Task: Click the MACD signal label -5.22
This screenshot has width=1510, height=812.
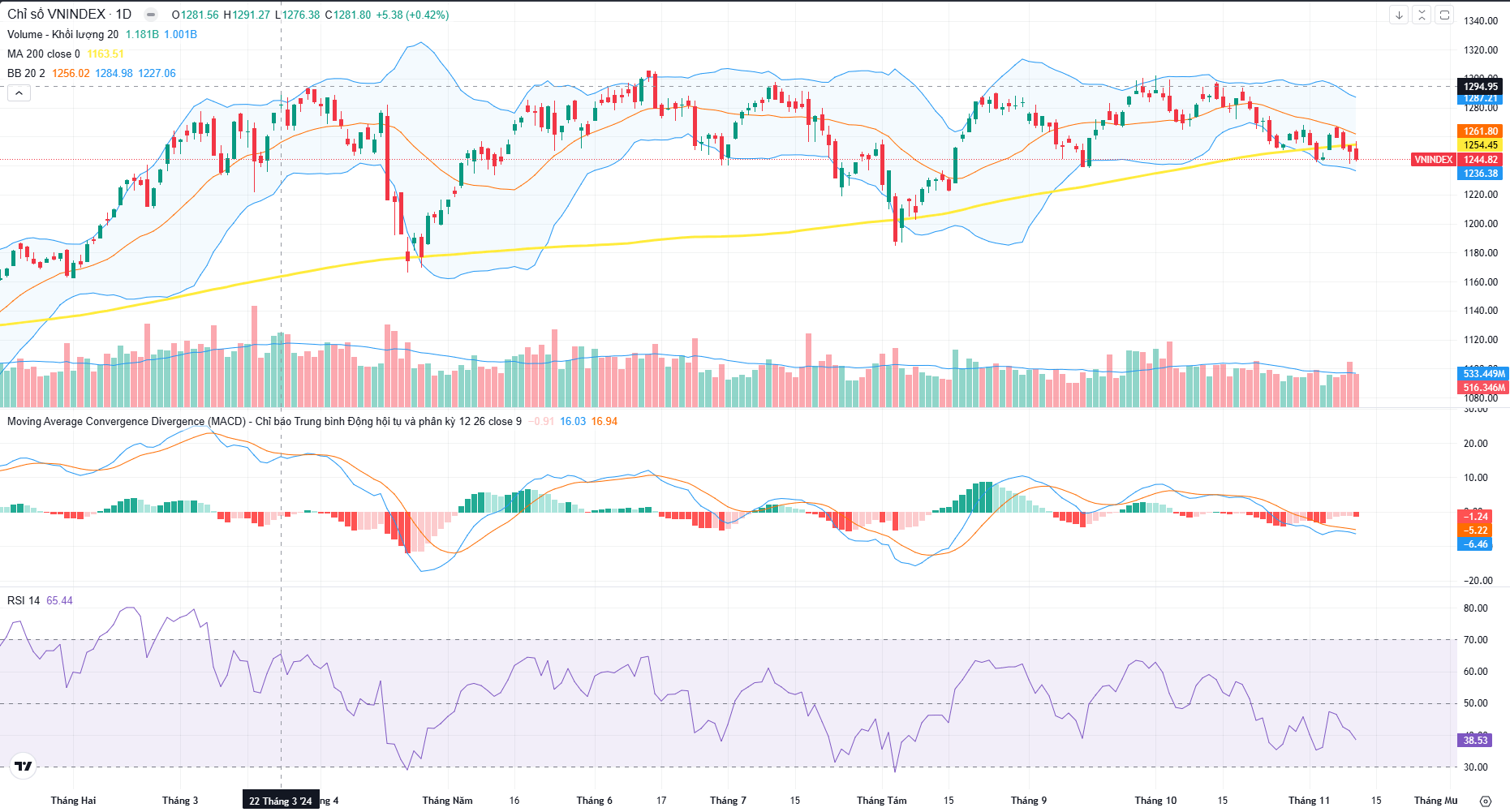Action: coord(1476,531)
